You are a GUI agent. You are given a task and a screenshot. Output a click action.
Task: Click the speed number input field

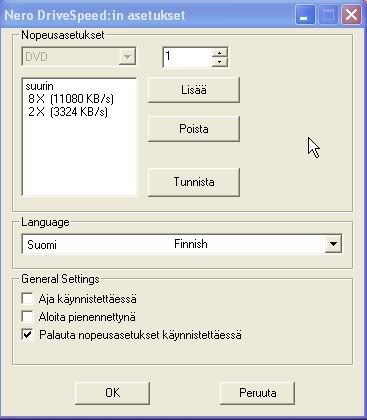click(x=188, y=57)
